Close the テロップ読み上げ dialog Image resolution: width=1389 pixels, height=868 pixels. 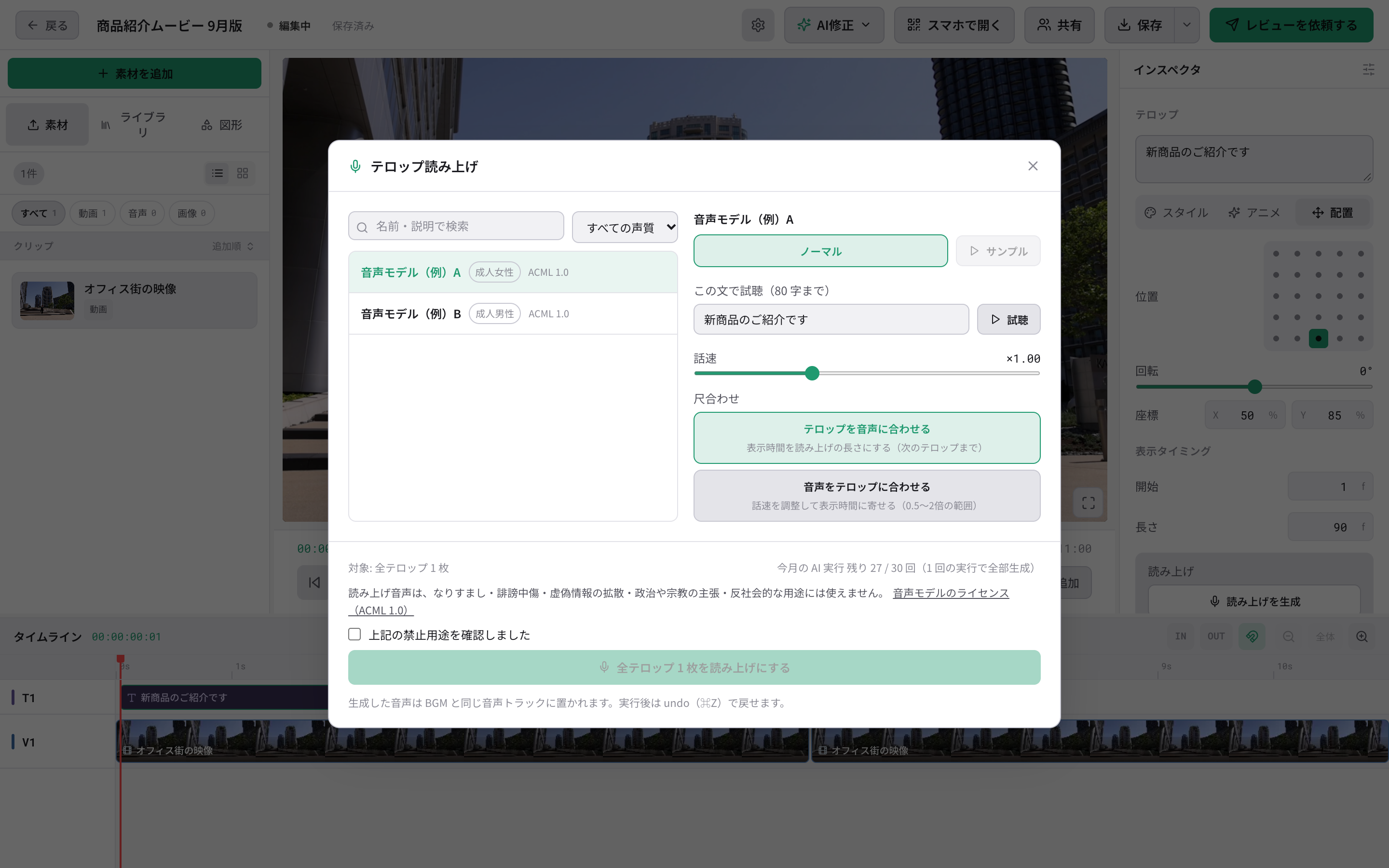tap(1033, 166)
